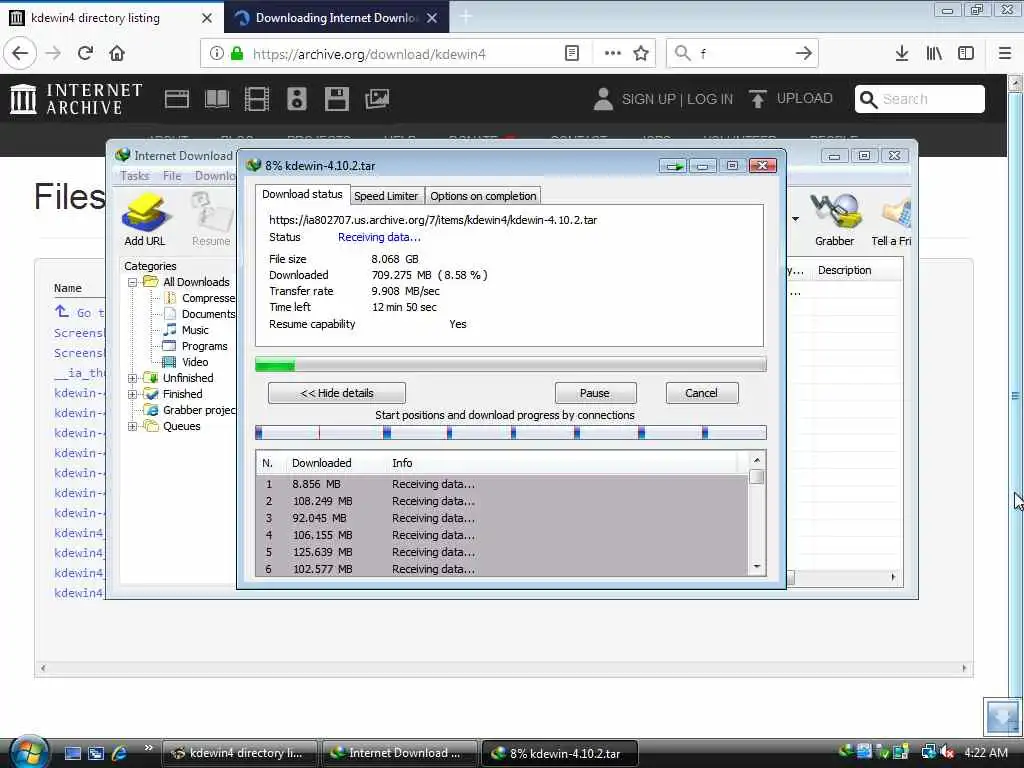This screenshot has width=1024, height=768.
Task: Click the Internet Archive search field
Action: pyautogui.click(x=920, y=99)
